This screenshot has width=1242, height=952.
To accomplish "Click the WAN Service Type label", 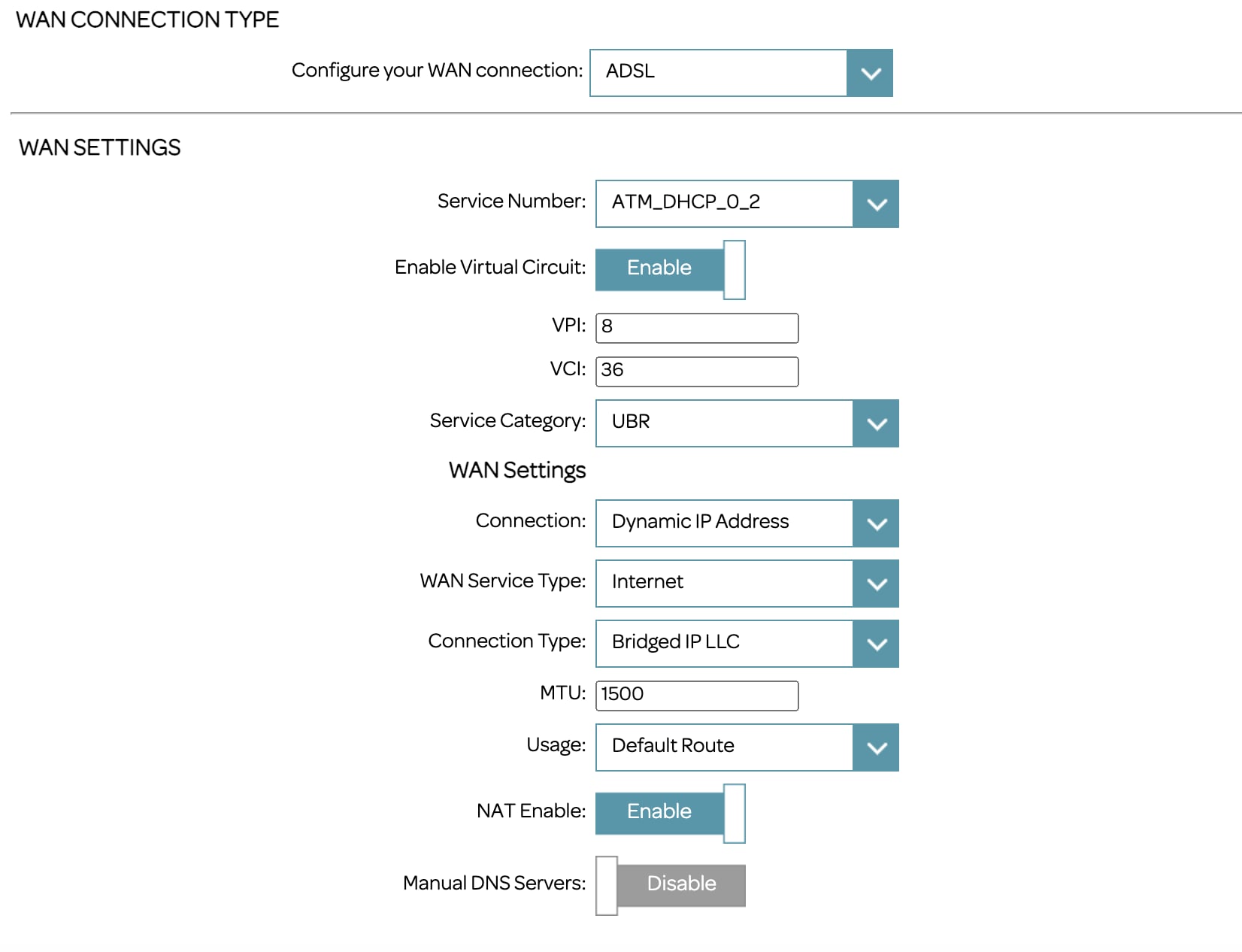I will 503,581.
